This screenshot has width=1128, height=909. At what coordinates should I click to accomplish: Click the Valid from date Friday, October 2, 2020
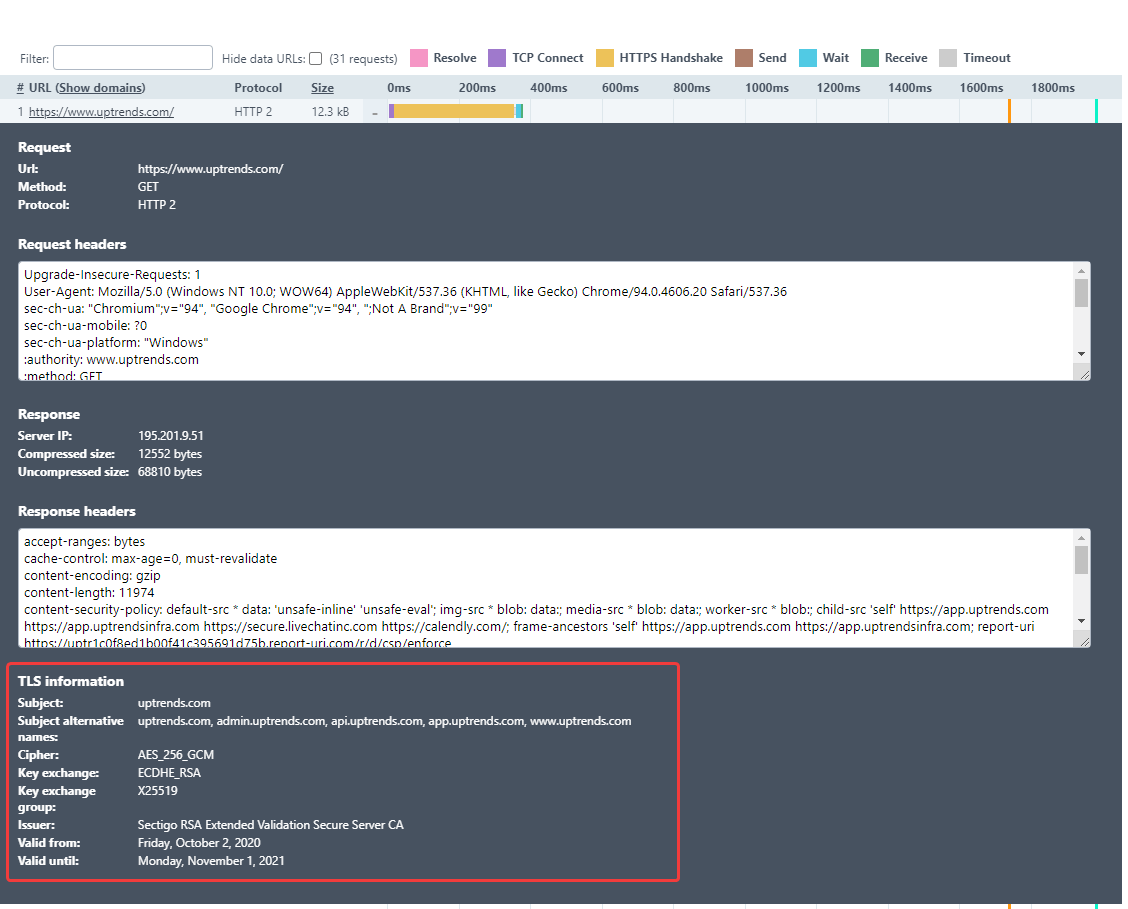pos(199,843)
